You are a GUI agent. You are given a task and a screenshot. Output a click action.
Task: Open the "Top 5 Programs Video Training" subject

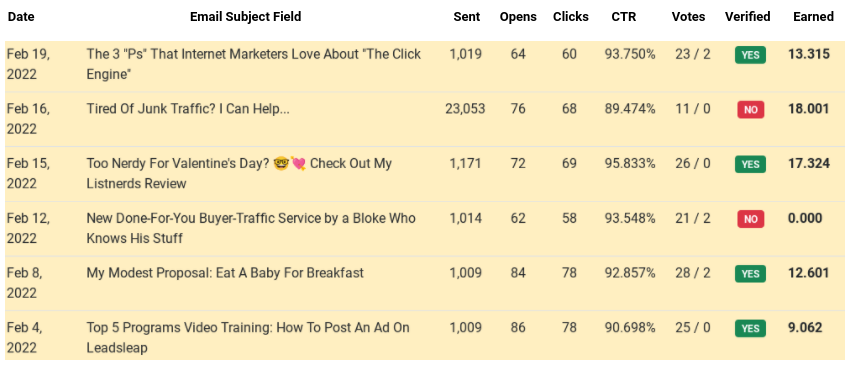pyautogui.click(x=248, y=338)
